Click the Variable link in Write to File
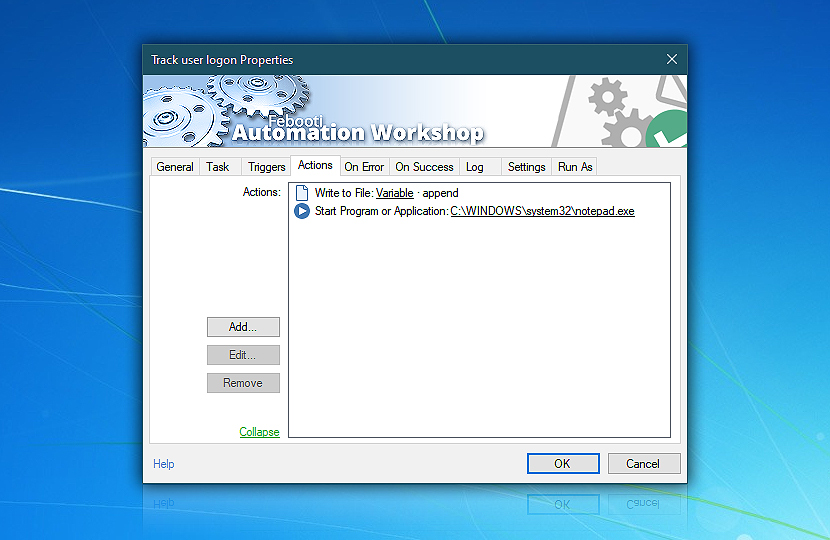This screenshot has height=540, width=830. [394, 193]
